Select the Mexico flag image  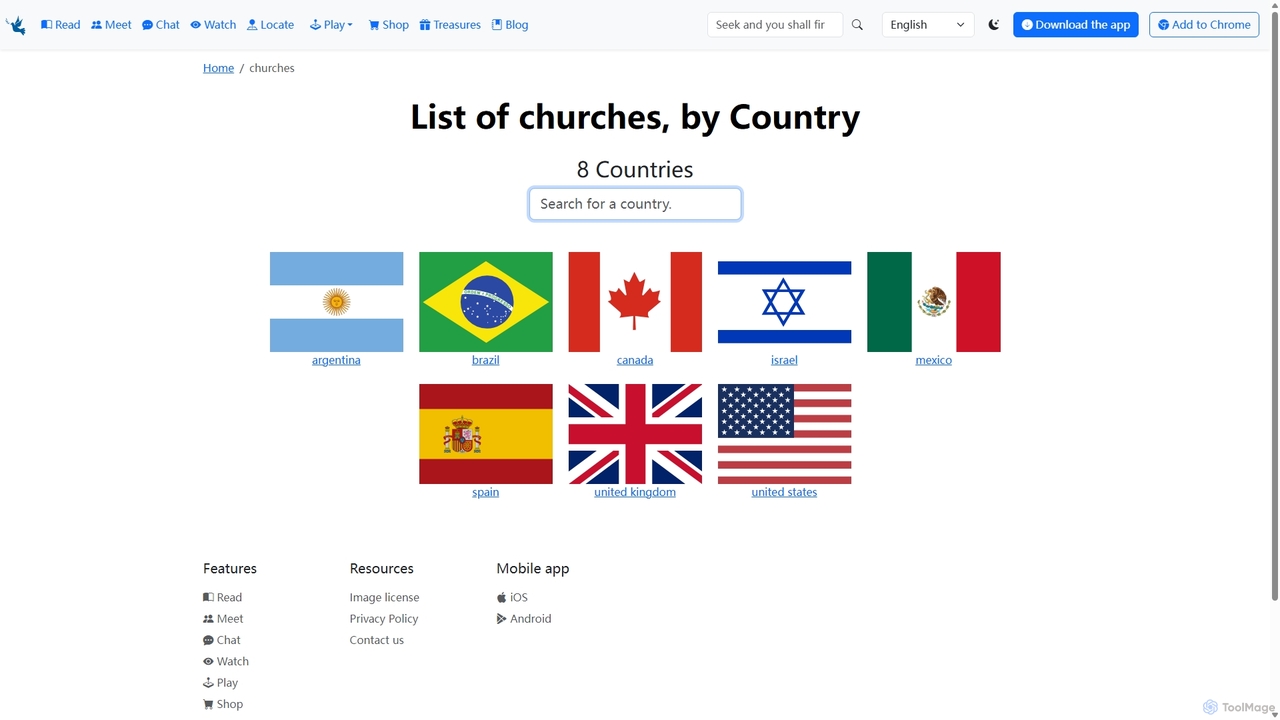pyautogui.click(x=934, y=302)
